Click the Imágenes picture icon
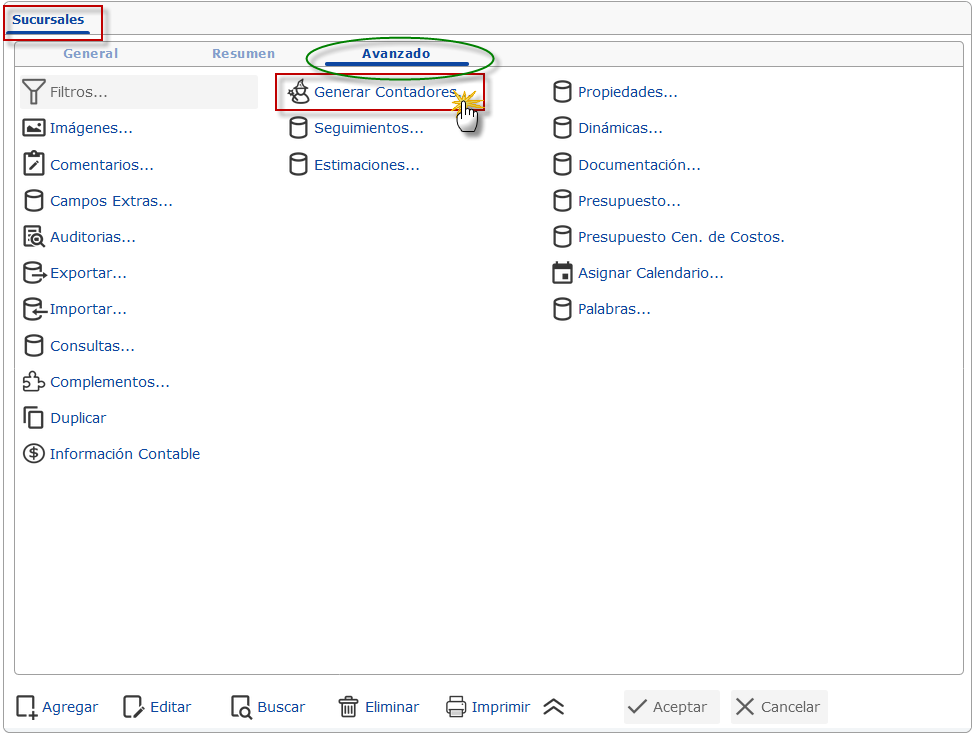Viewport: 974px width, 733px height. 34,128
